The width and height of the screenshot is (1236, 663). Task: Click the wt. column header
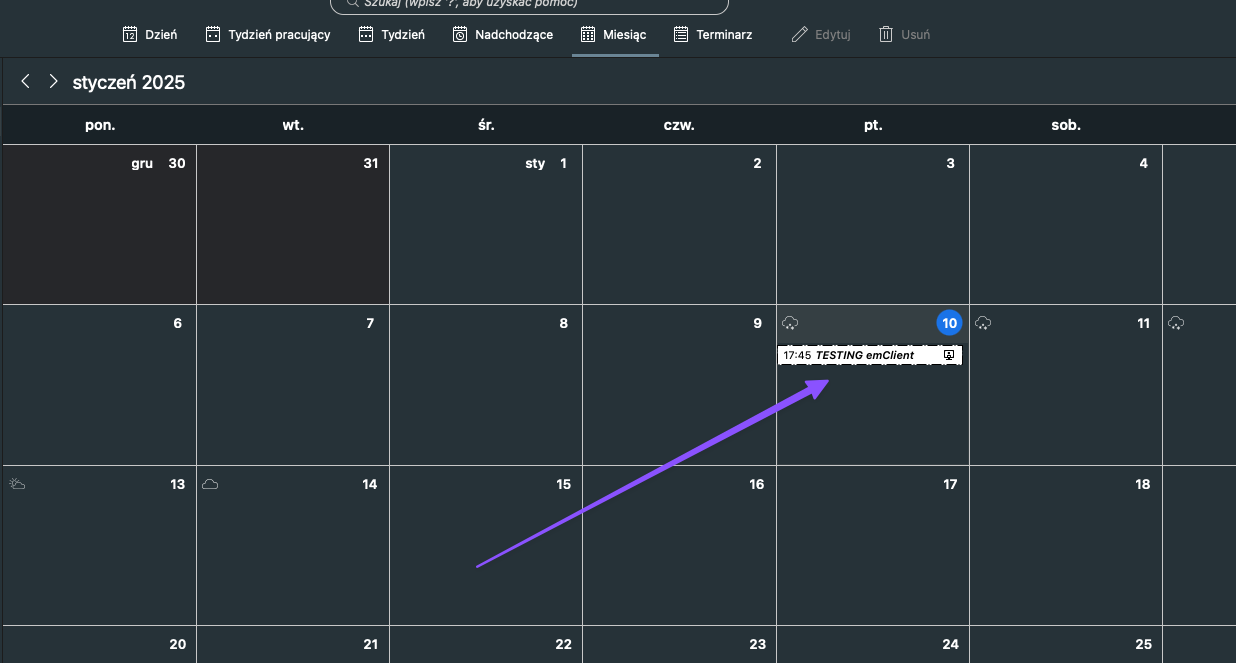pyautogui.click(x=293, y=125)
